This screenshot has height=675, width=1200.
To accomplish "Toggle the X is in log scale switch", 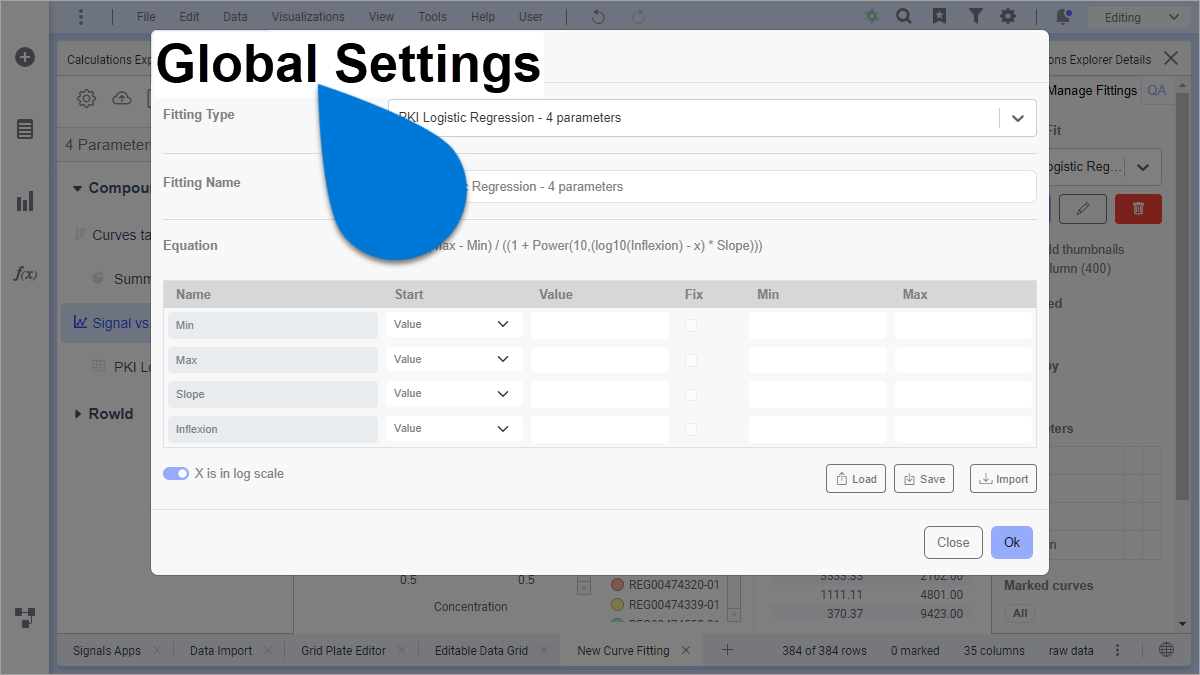I will [x=176, y=474].
